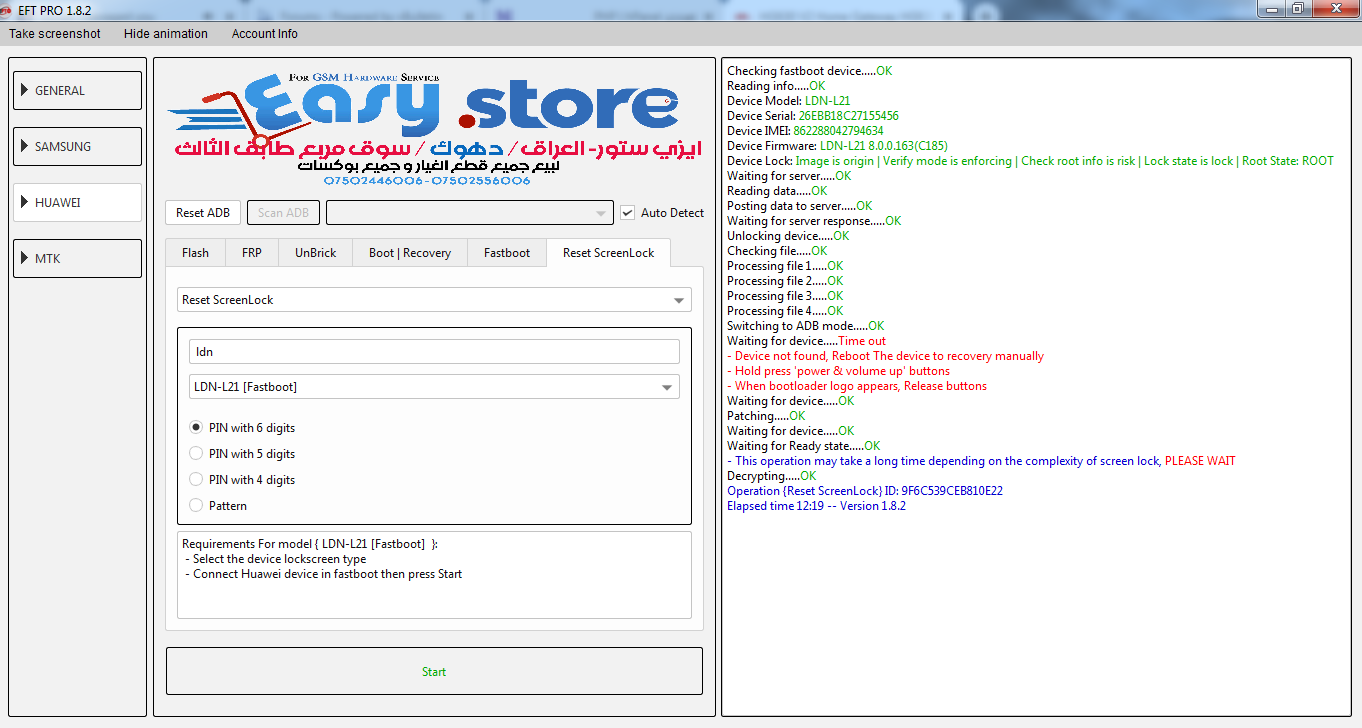Open the empty device list dropdown
The height and width of the screenshot is (728, 1362).
[x=470, y=213]
